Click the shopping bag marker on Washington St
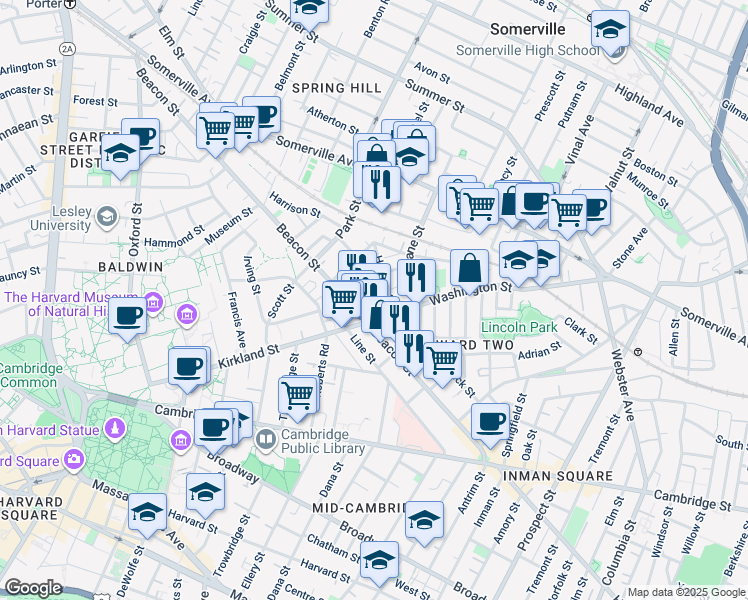Viewport: 748px width, 600px height. click(x=469, y=268)
